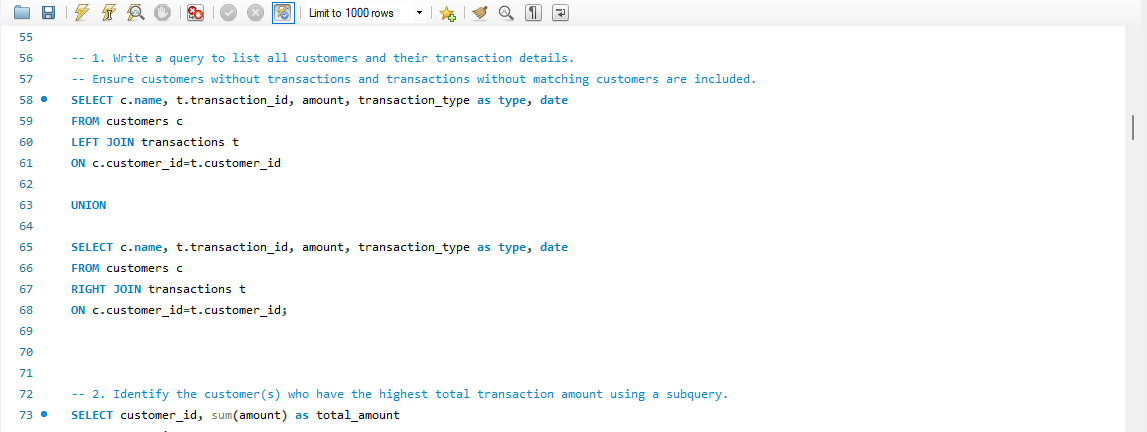Open a SQL script file via folder icon
Image resolution: width=1147 pixels, height=432 pixels.
pyautogui.click(x=22, y=12)
